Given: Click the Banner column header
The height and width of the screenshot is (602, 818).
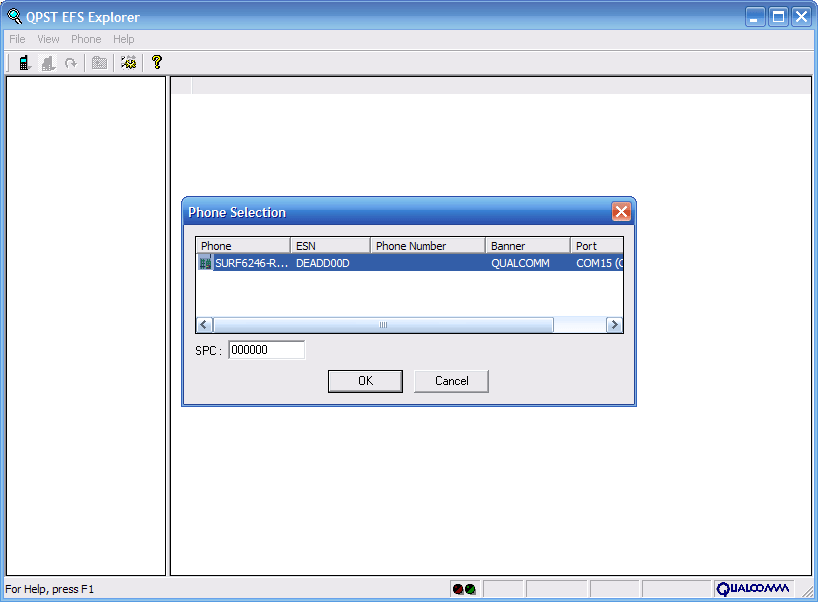Looking at the screenshot, I should tap(528, 246).
